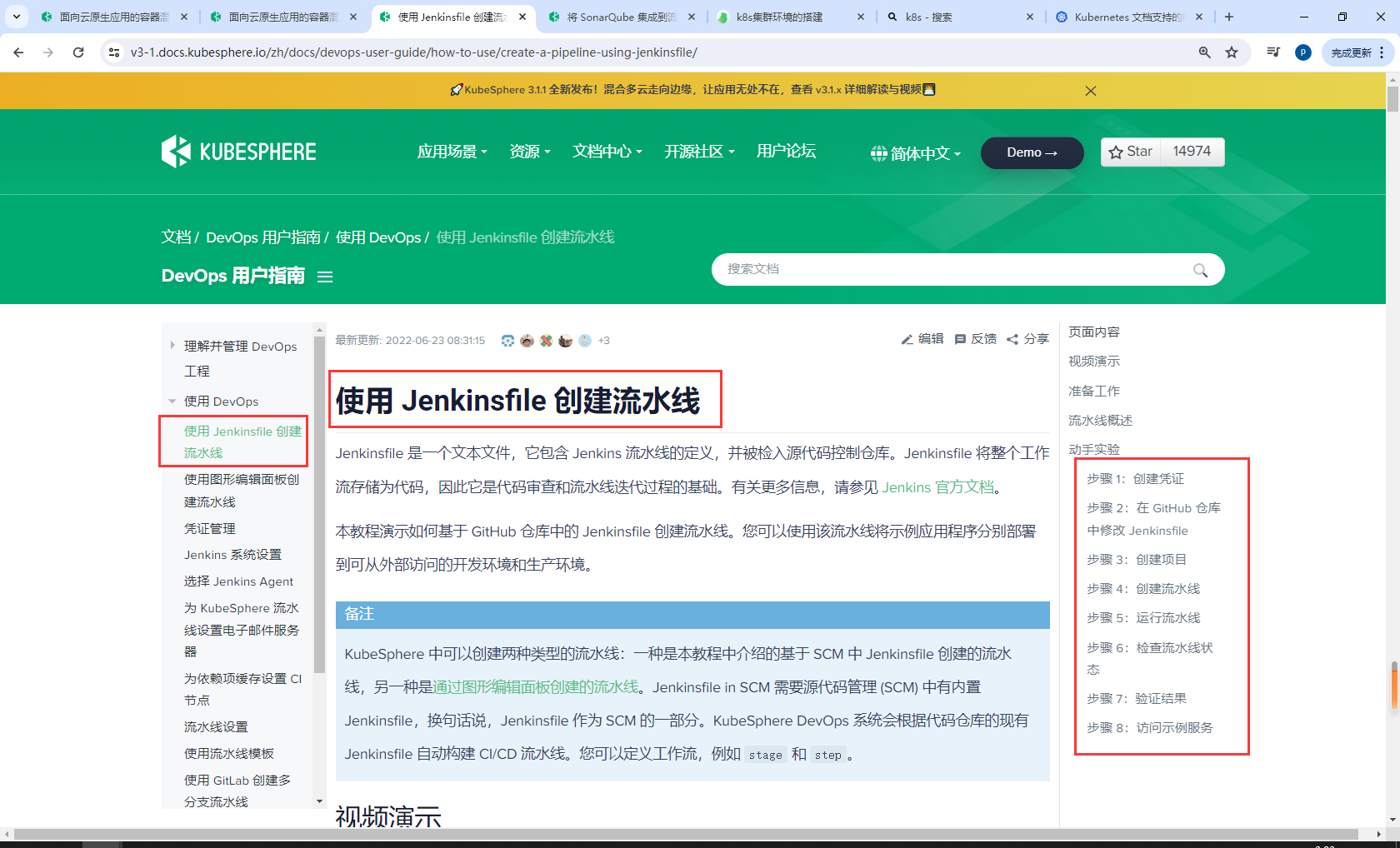Select Jenkins 系统设置 in sidebar
Viewport: 1400px width, 848px height.
click(x=232, y=555)
